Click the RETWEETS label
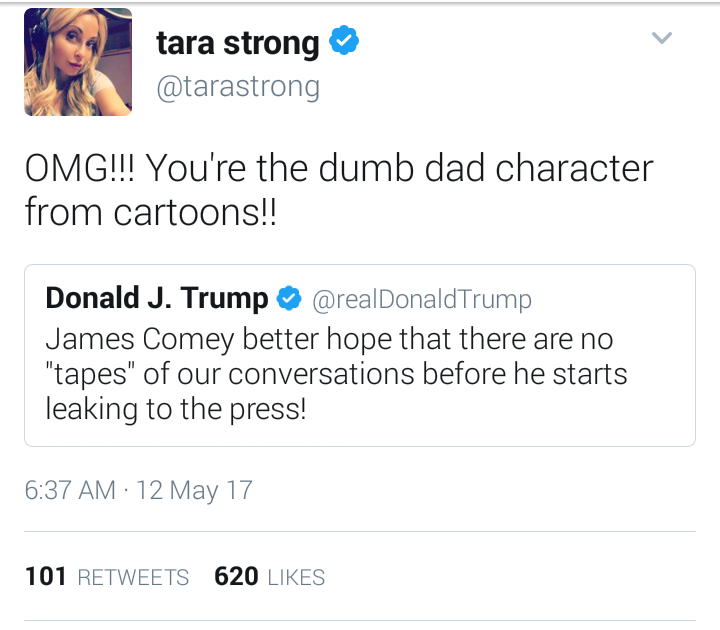 pos(132,578)
